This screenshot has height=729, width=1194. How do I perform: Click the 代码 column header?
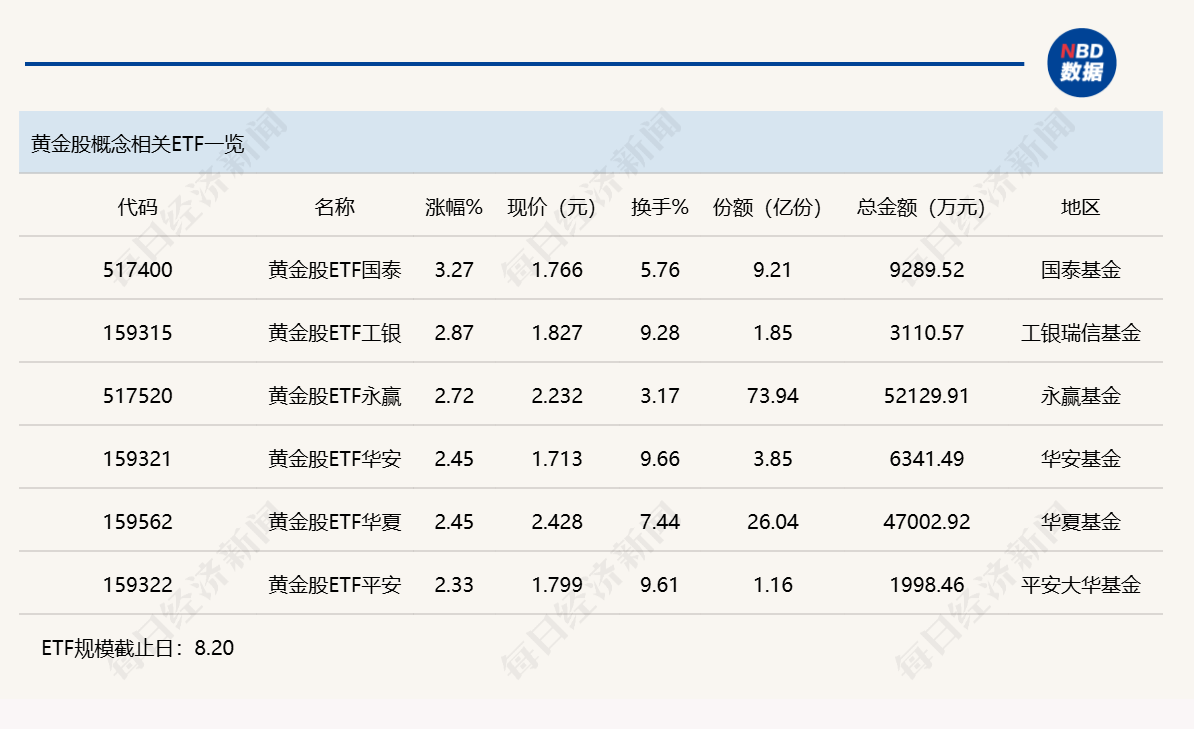pos(137,206)
